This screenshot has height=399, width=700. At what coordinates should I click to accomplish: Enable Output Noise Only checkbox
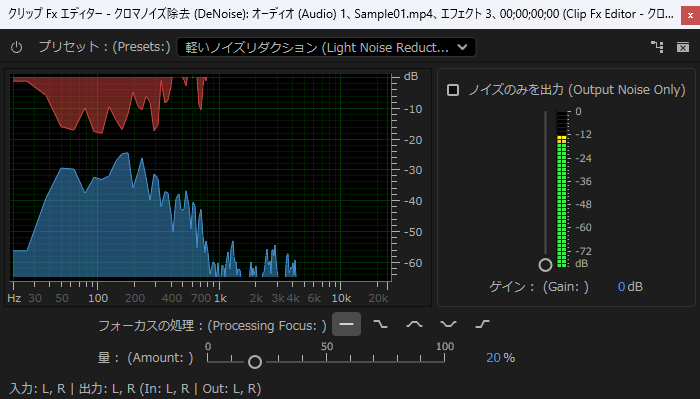453,90
